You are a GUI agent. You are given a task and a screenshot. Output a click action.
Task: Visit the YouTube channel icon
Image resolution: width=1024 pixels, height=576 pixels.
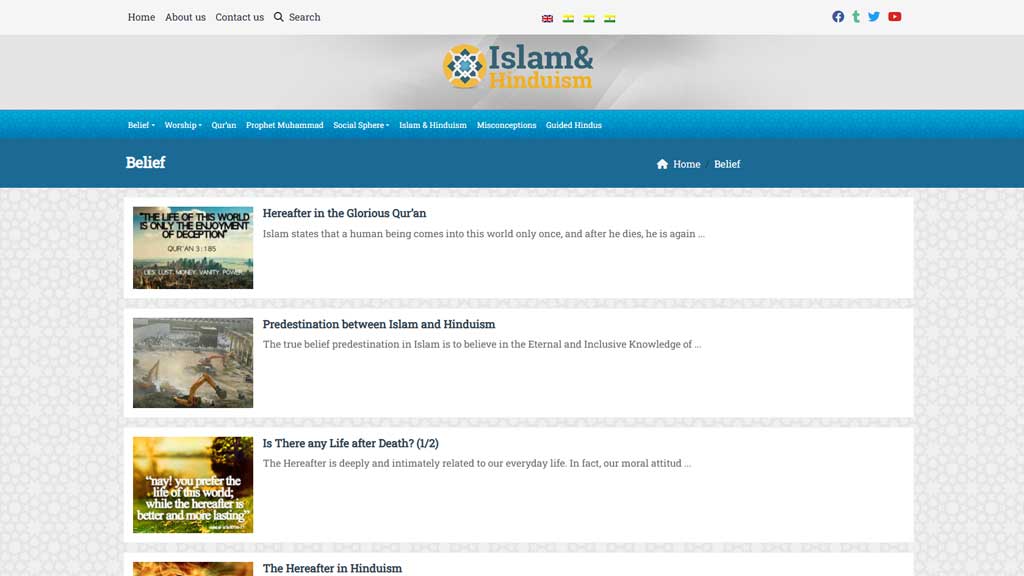click(x=895, y=16)
